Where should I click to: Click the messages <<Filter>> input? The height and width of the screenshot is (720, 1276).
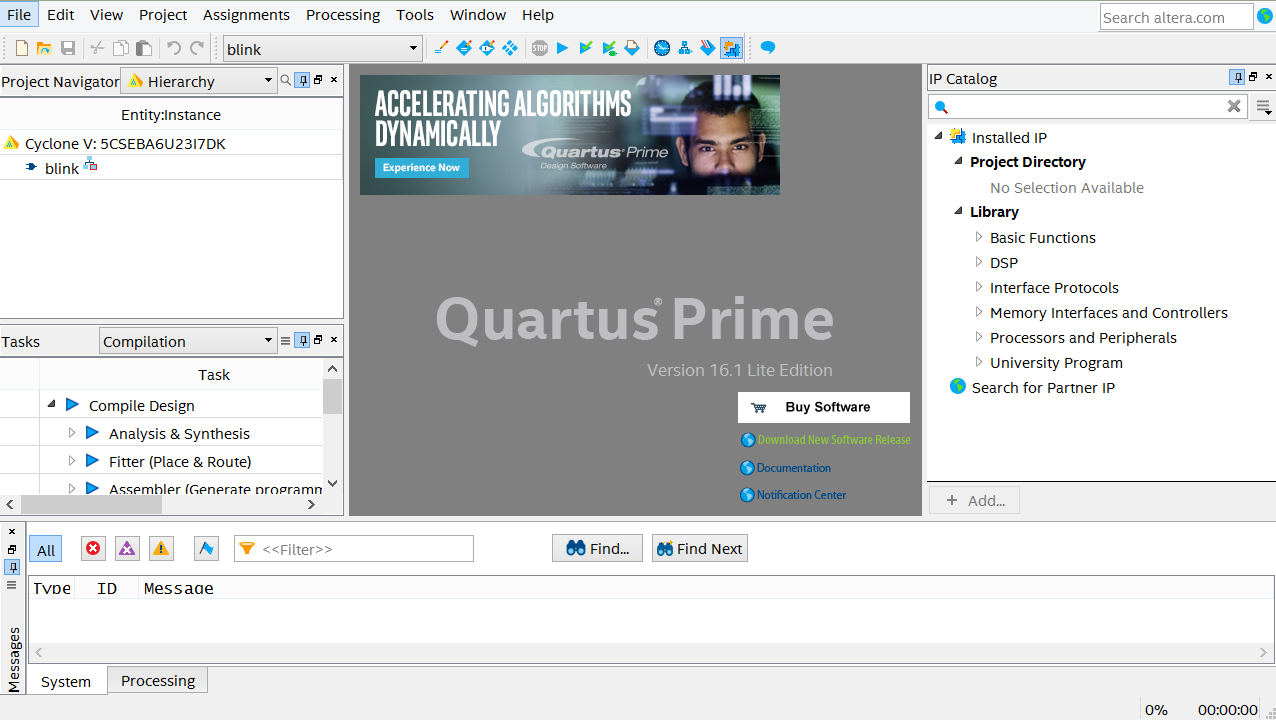click(x=354, y=548)
